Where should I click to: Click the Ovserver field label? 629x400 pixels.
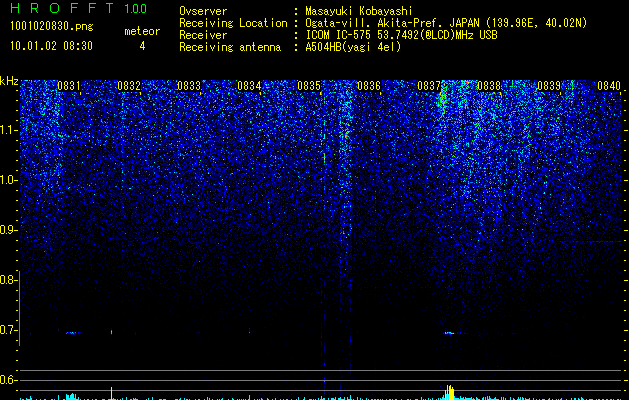(x=203, y=11)
